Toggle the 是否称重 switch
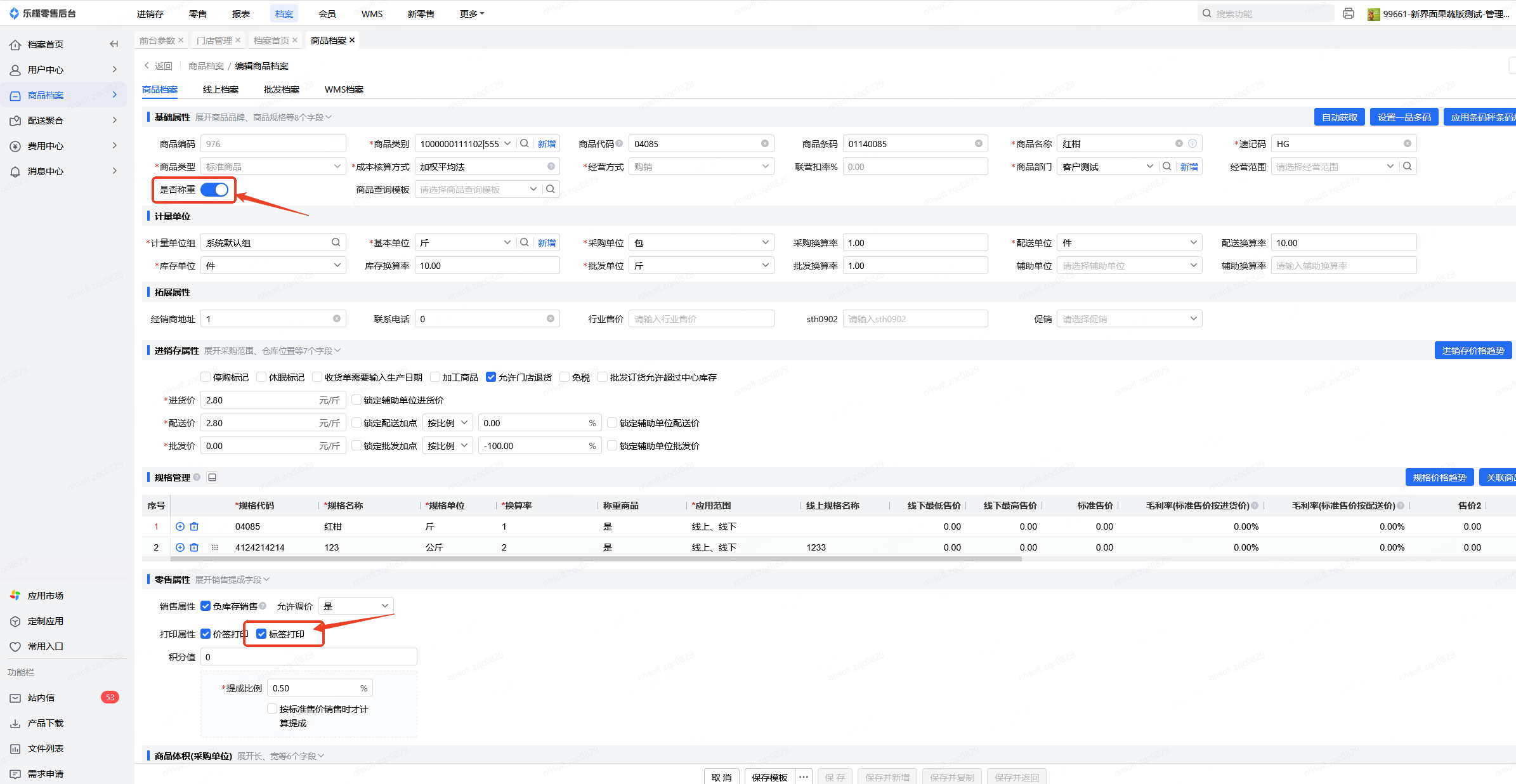The width and height of the screenshot is (1516, 784). pos(214,190)
